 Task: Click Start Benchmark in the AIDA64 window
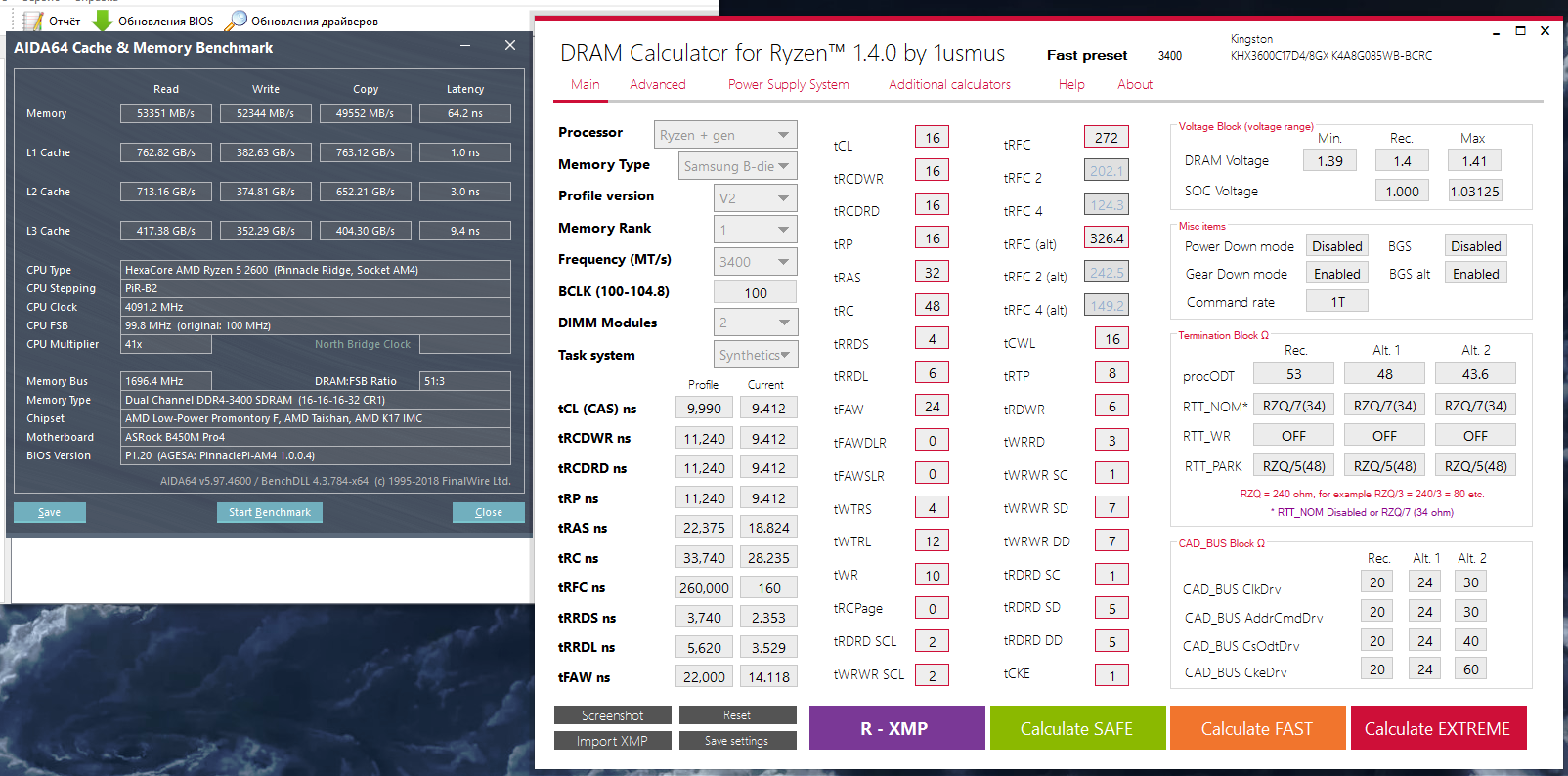(x=270, y=512)
